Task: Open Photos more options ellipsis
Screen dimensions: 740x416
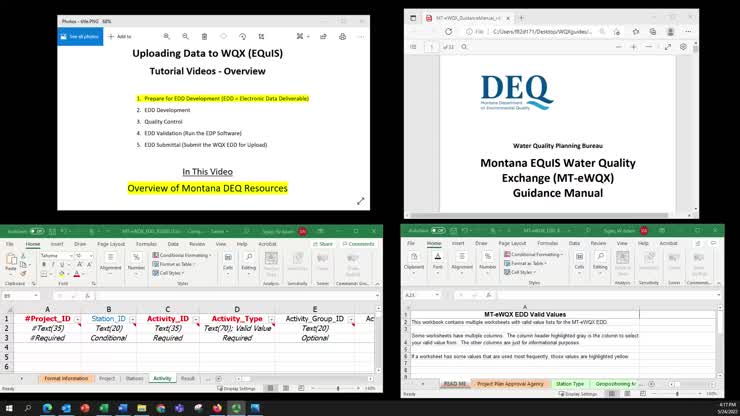Action: [361, 36]
